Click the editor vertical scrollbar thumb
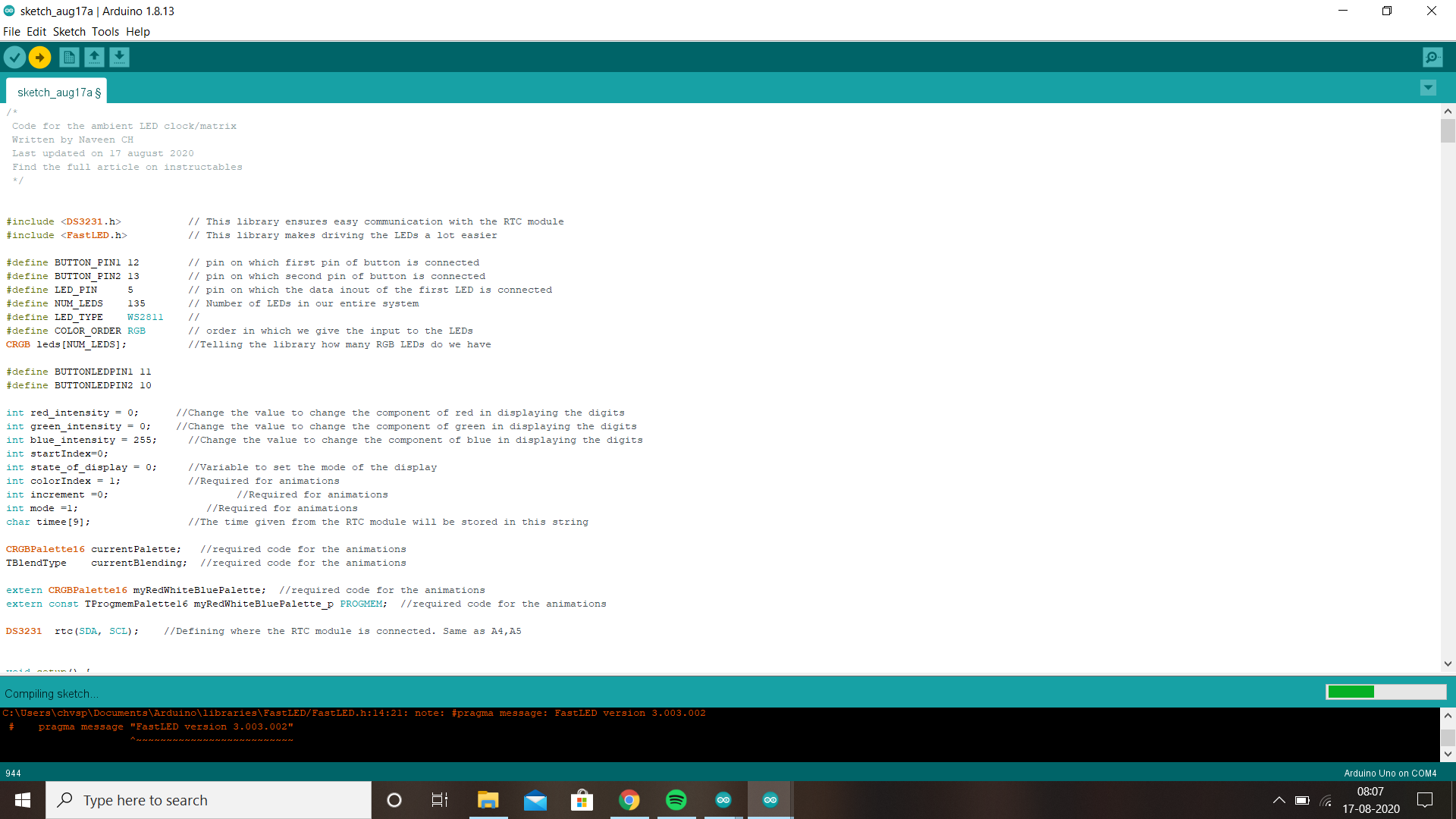The height and width of the screenshot is (819, 1456). point(1448,130)
